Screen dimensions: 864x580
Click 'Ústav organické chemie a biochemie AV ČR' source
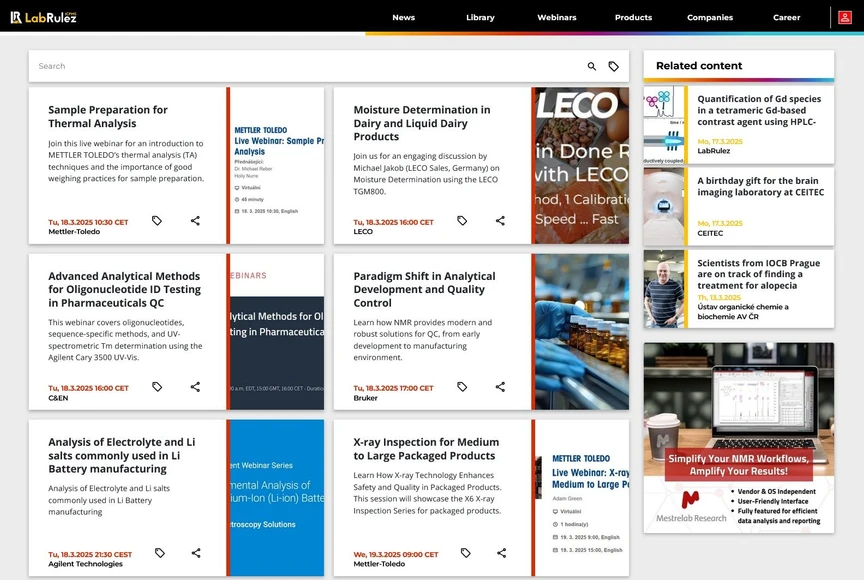coord(743,312)
